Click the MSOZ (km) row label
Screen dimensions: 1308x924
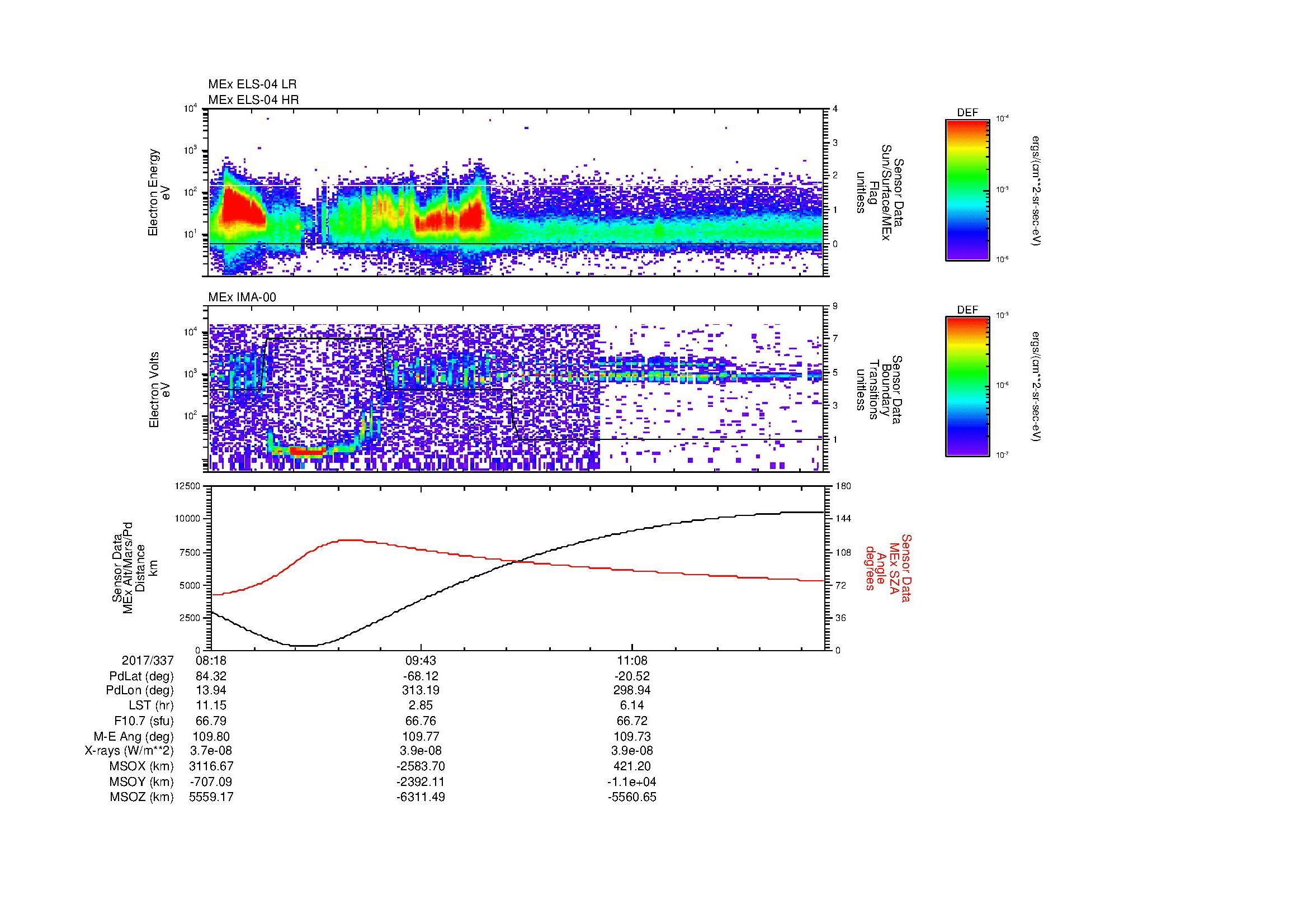tap(141, 797)
